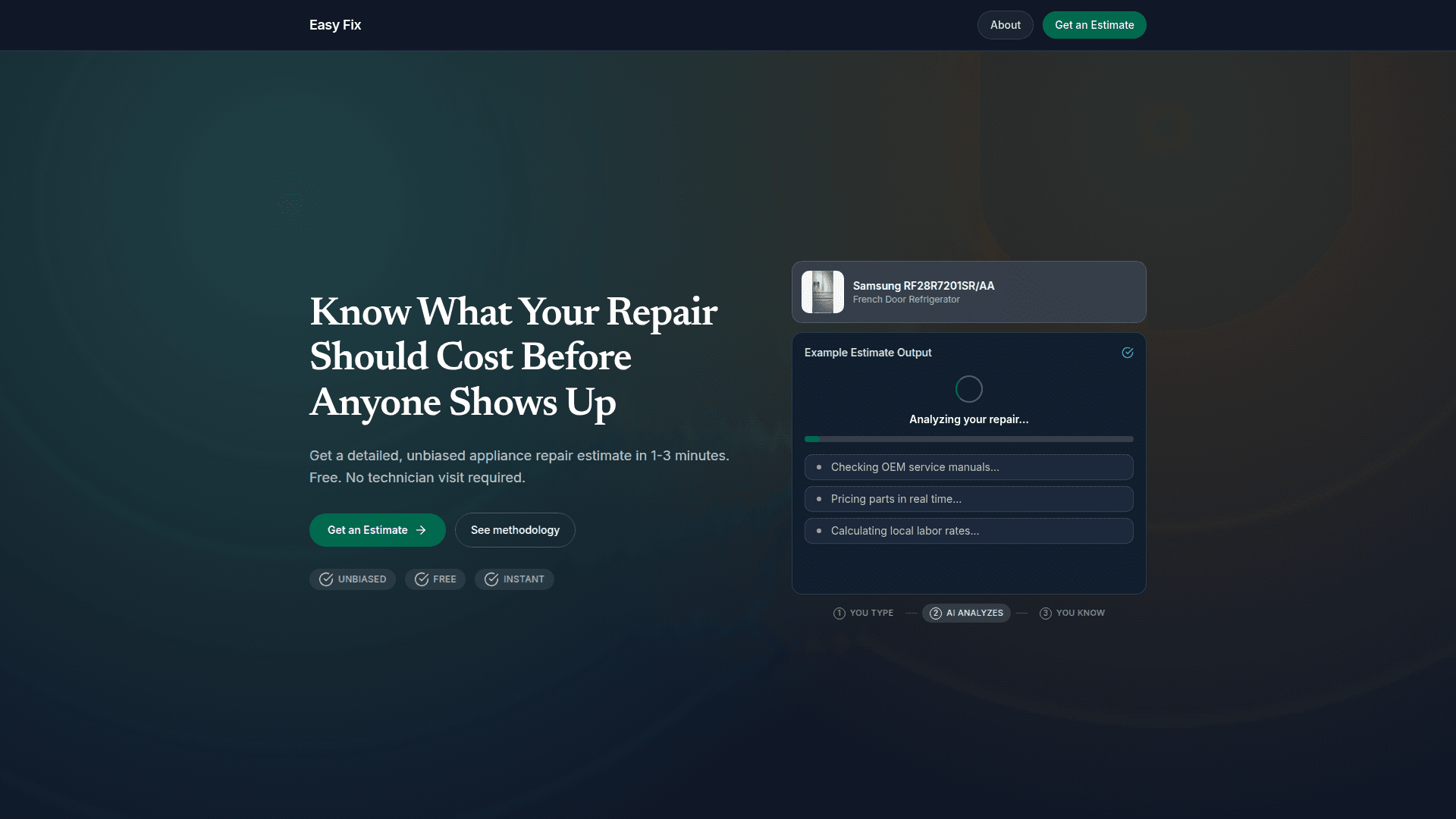This screenshot has width=1456, height=819.
Task: Click the analysis progress bar
Action: point(969,439)
